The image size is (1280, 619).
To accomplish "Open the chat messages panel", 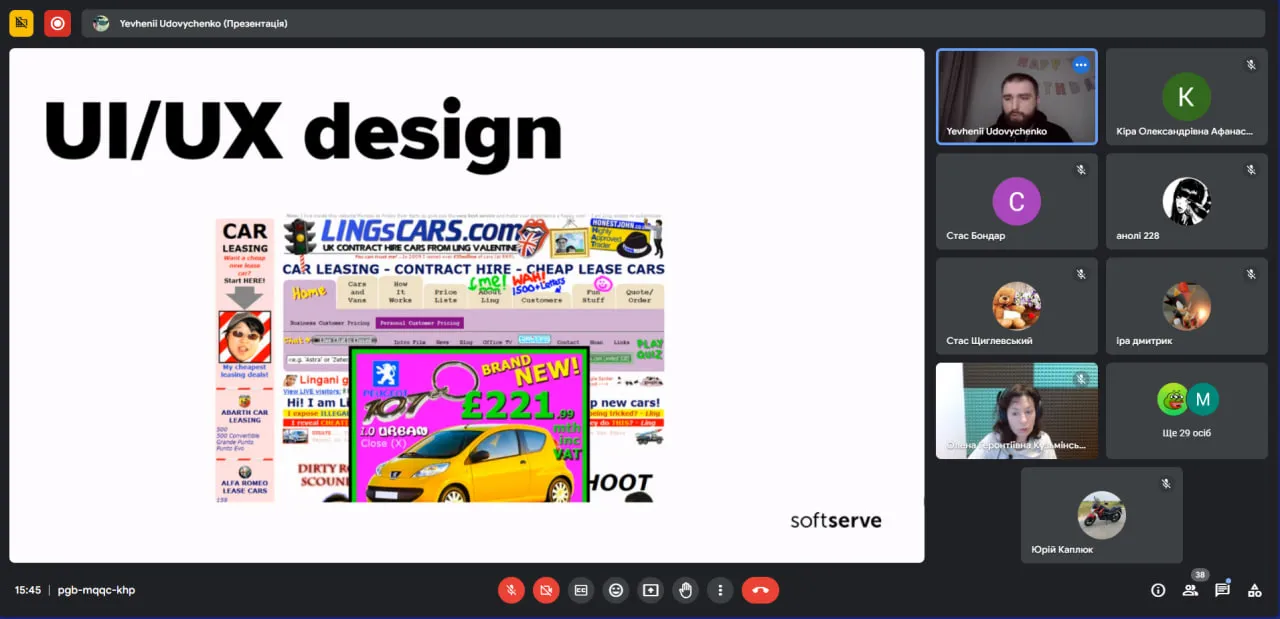I will point(1222,590).
